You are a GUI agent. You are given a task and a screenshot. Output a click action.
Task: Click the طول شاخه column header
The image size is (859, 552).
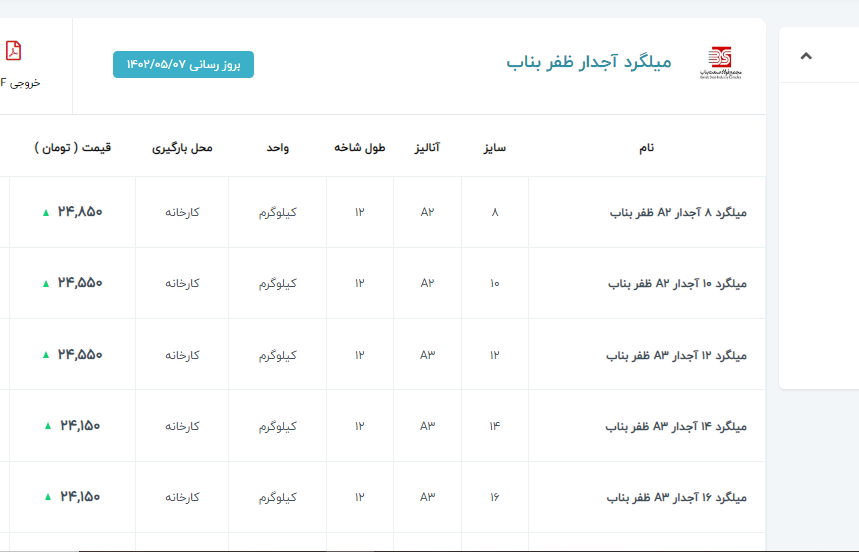[360, 148]
